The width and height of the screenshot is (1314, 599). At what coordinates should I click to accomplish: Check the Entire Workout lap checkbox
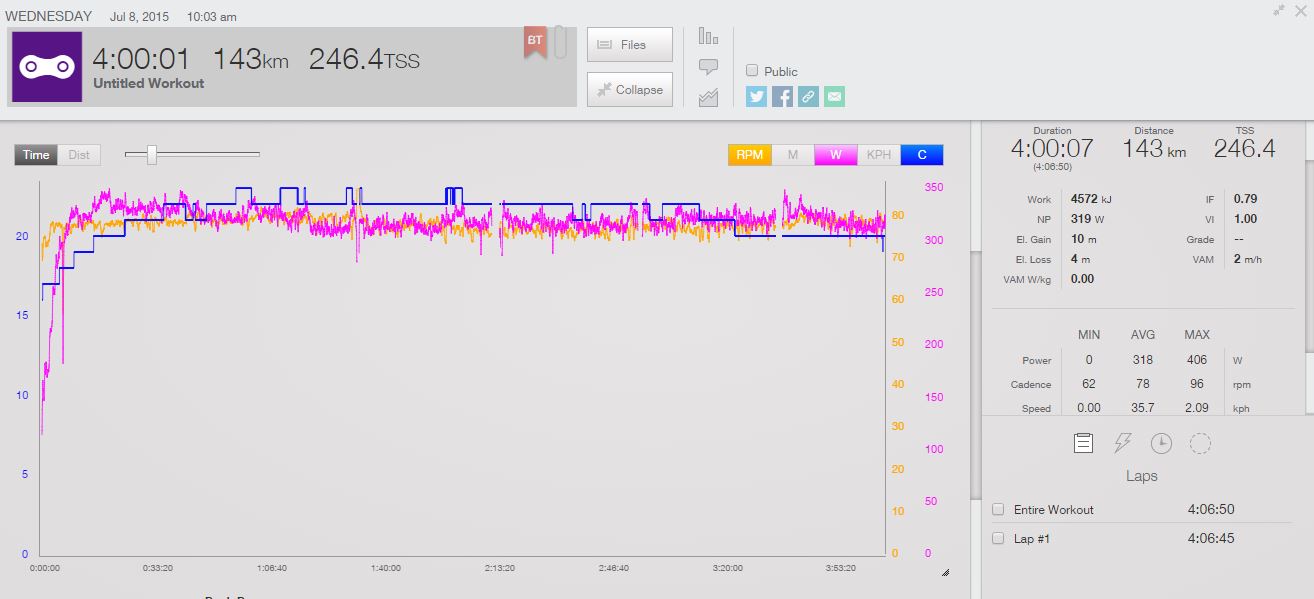click(x=998, y=509)
